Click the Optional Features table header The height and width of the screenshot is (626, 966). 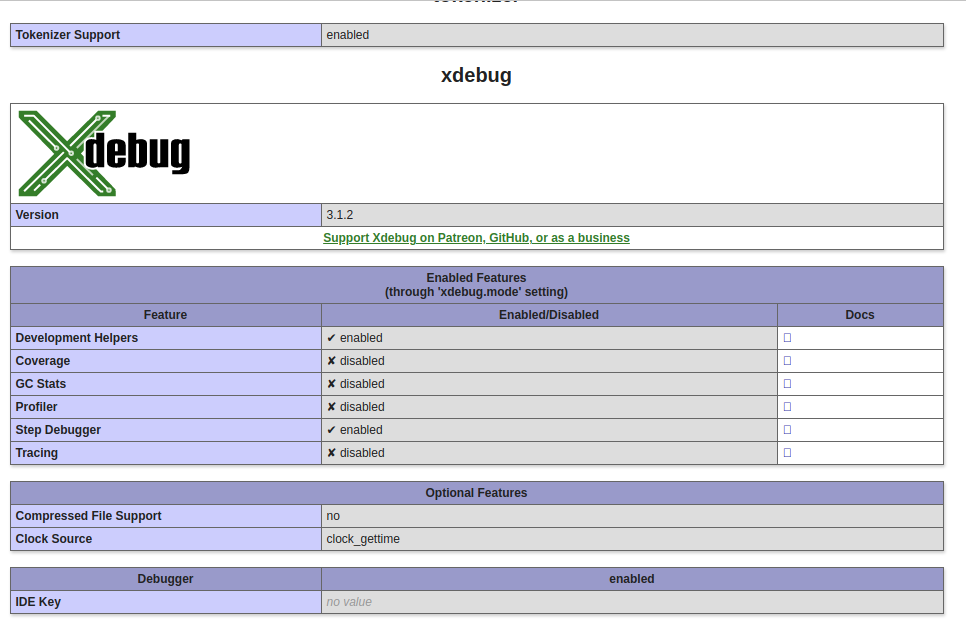tap(476, 493)
